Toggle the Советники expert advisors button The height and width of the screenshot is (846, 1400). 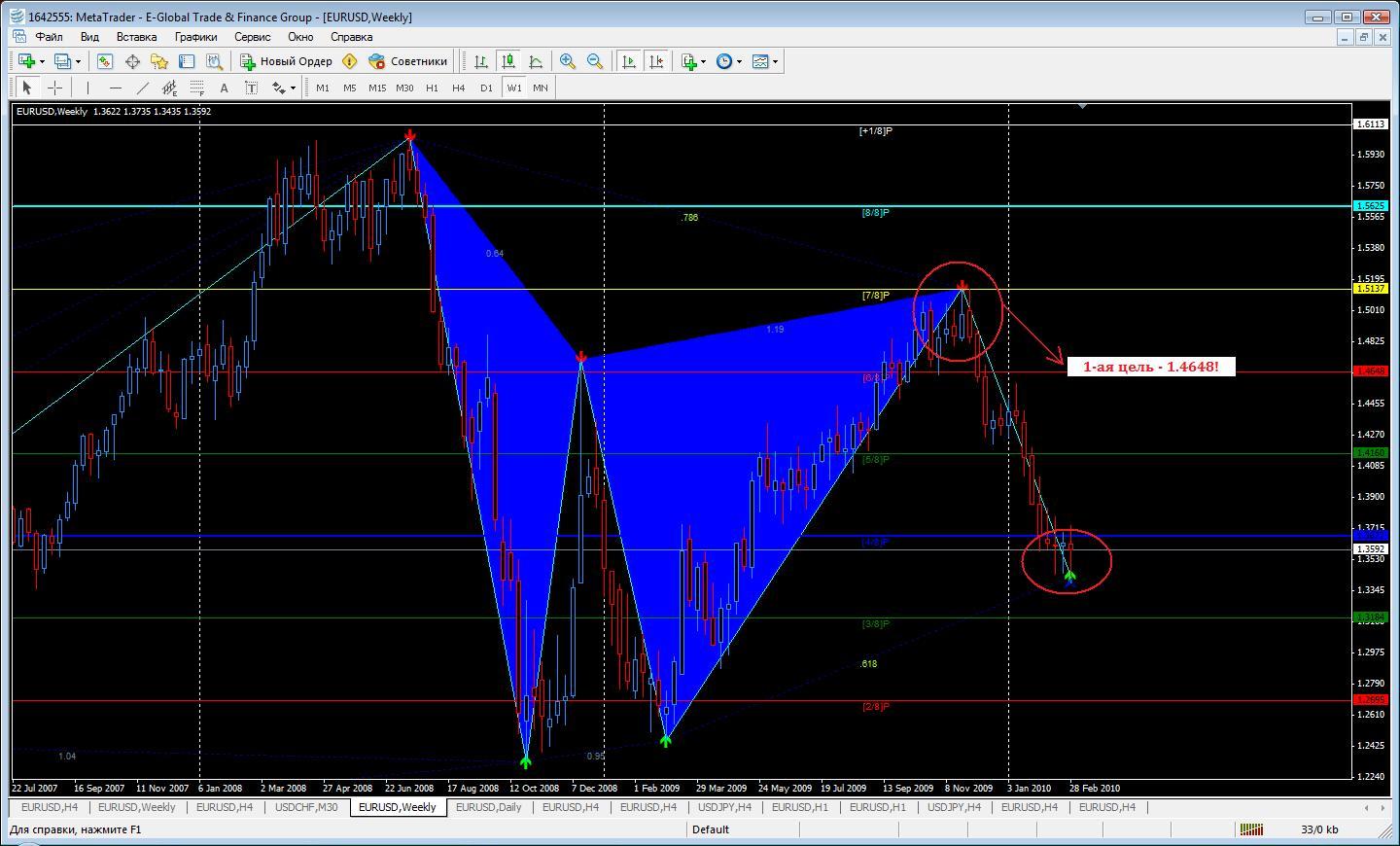coord(408,61)
